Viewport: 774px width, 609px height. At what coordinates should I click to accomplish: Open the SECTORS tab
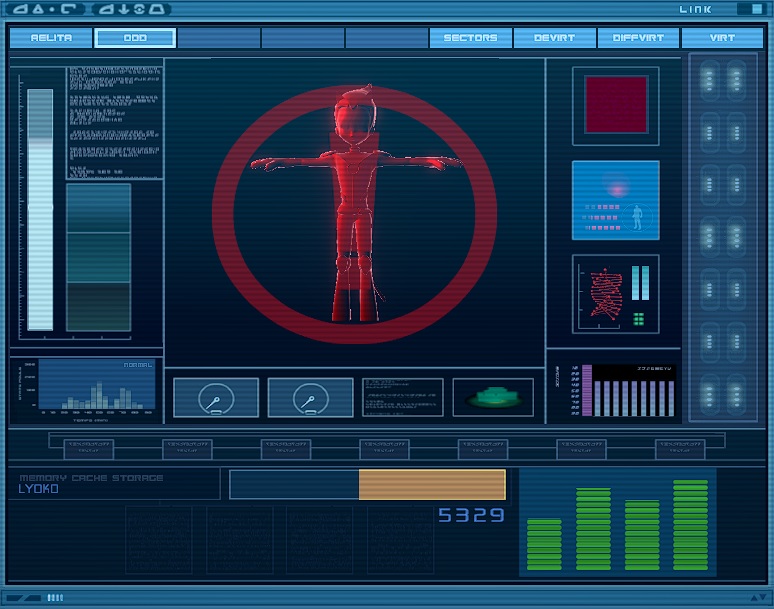[470, 38]
